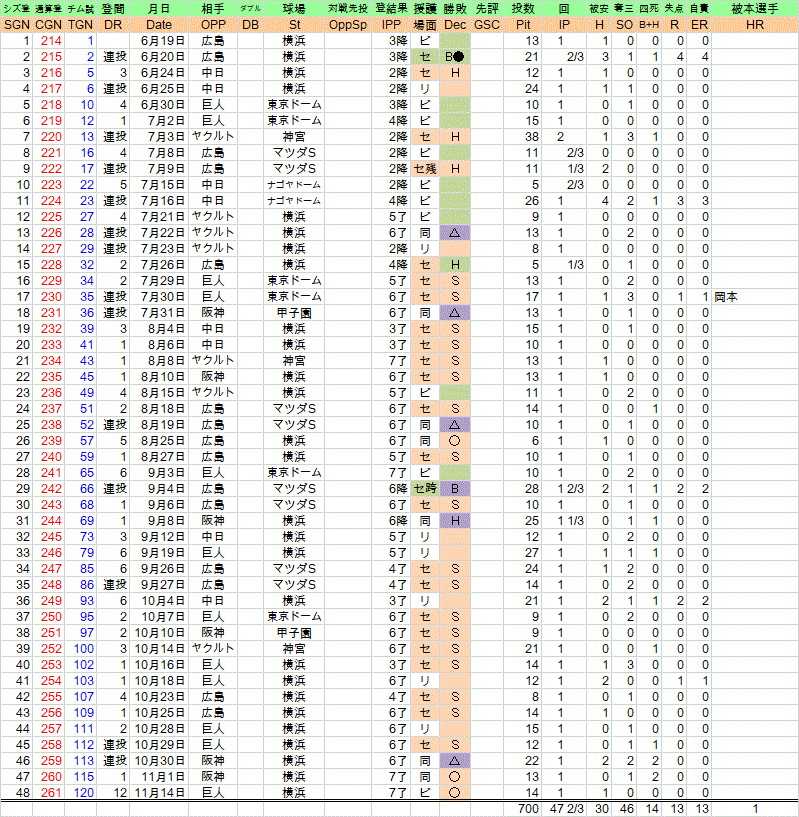Click the OPP column header
The width and height of the screenshot is (799, 817).
(213, 24)
